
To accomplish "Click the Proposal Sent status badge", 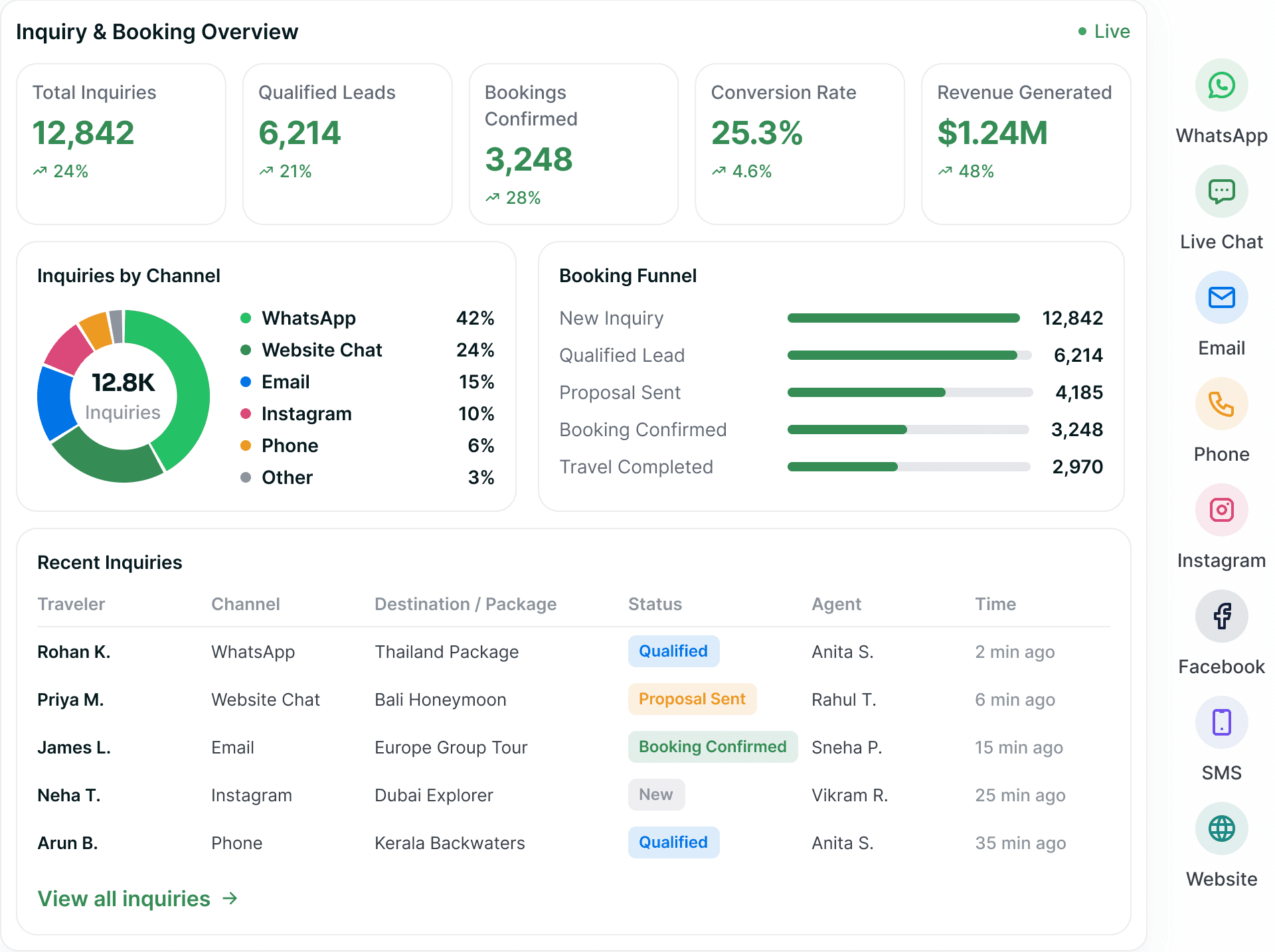I will tap(692, 699).
